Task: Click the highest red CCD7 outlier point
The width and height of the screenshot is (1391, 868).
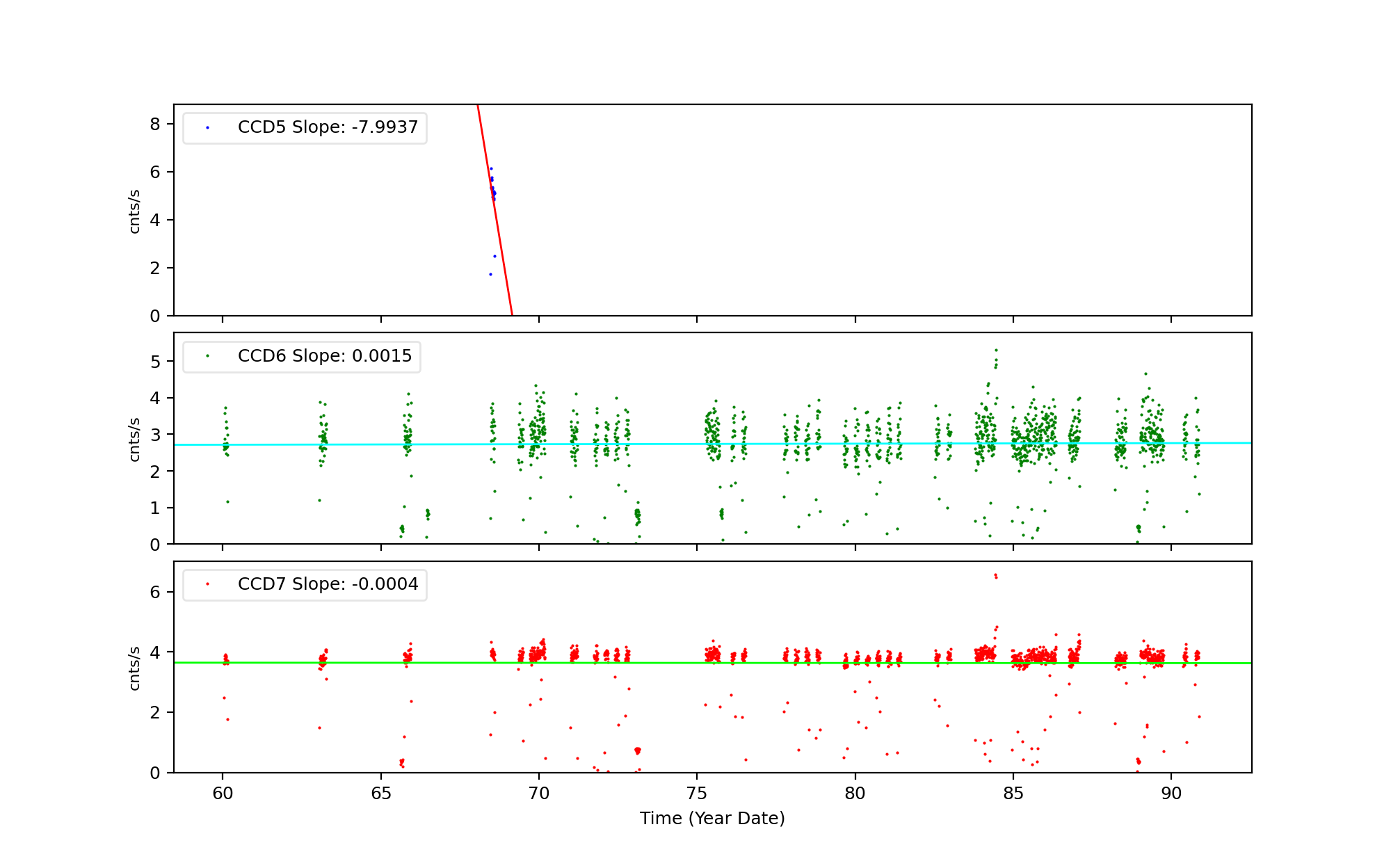Action: (995, 575)
